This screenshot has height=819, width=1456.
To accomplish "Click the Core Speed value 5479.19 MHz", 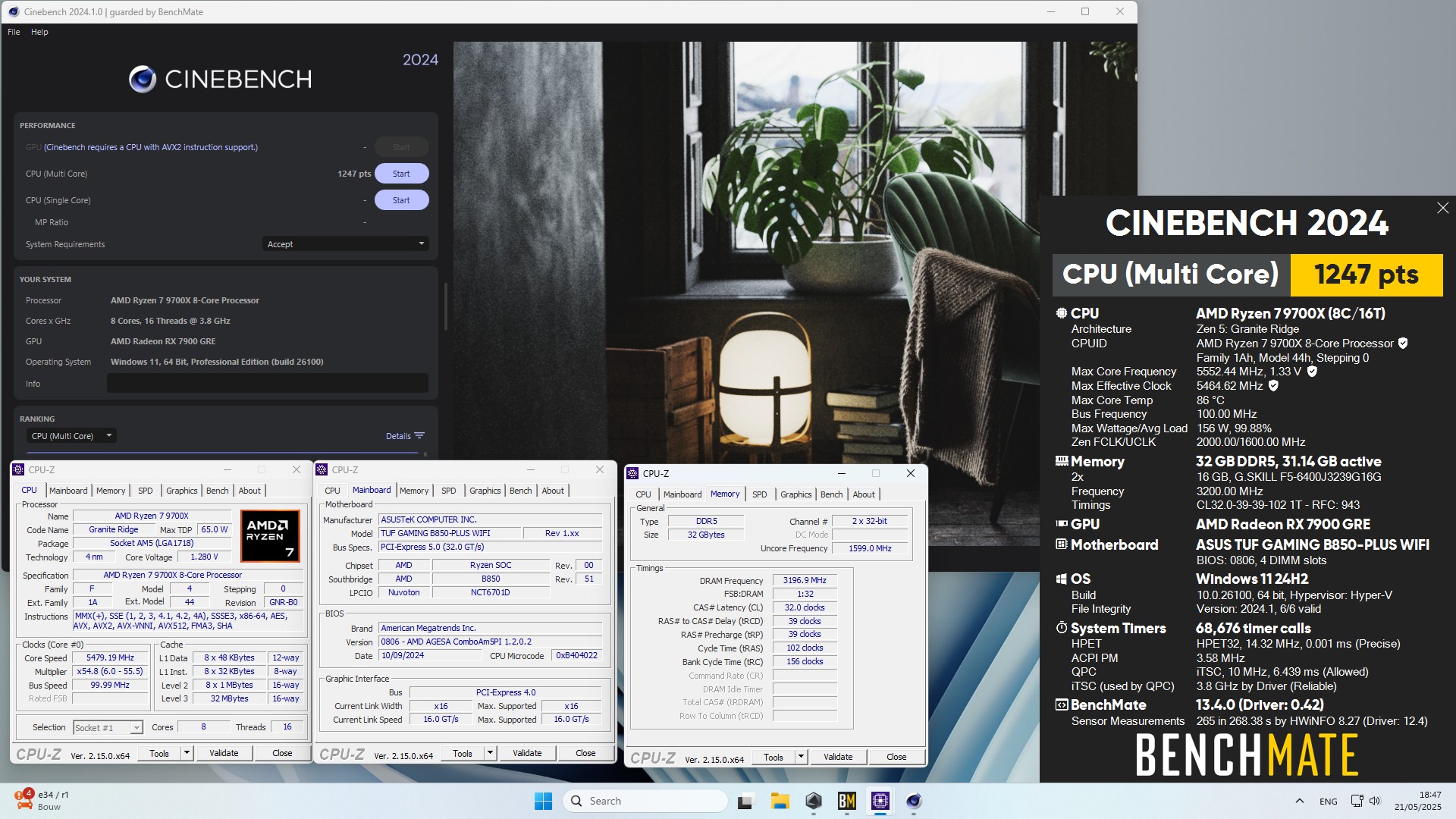I will click(110, 658).
